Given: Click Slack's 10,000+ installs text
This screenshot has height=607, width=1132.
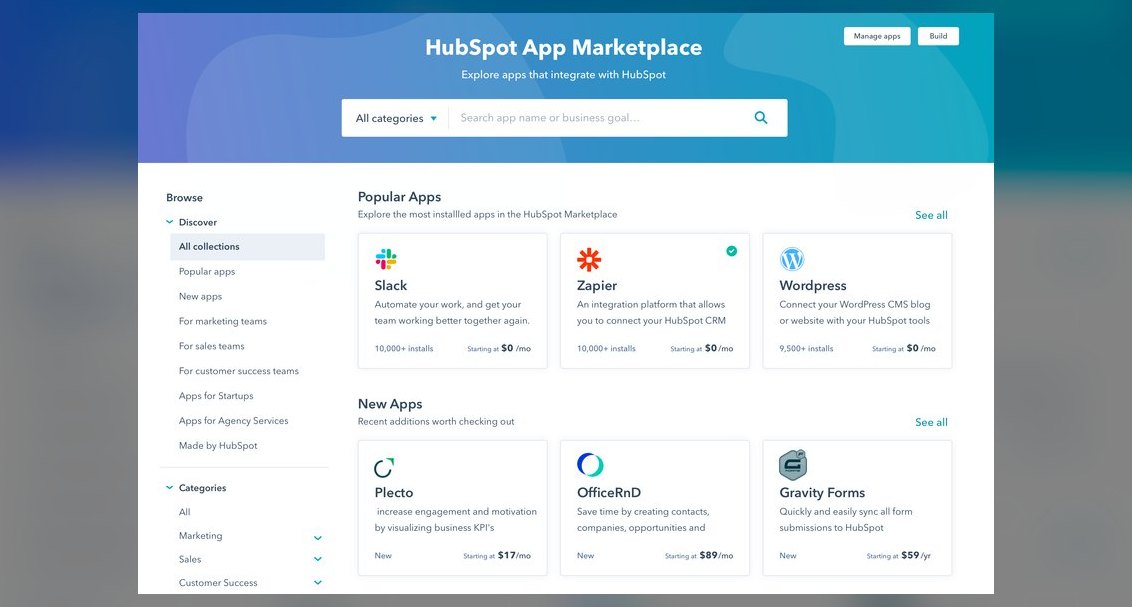Looking at the screenshot, I should [x=404, y=349].
